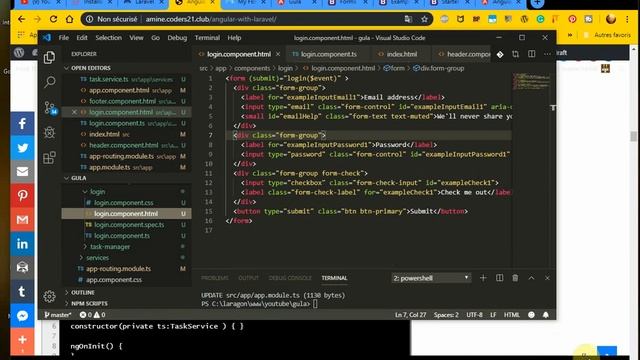
Task: Open the Manage gear in activity bar
Action: pos(49,296)
